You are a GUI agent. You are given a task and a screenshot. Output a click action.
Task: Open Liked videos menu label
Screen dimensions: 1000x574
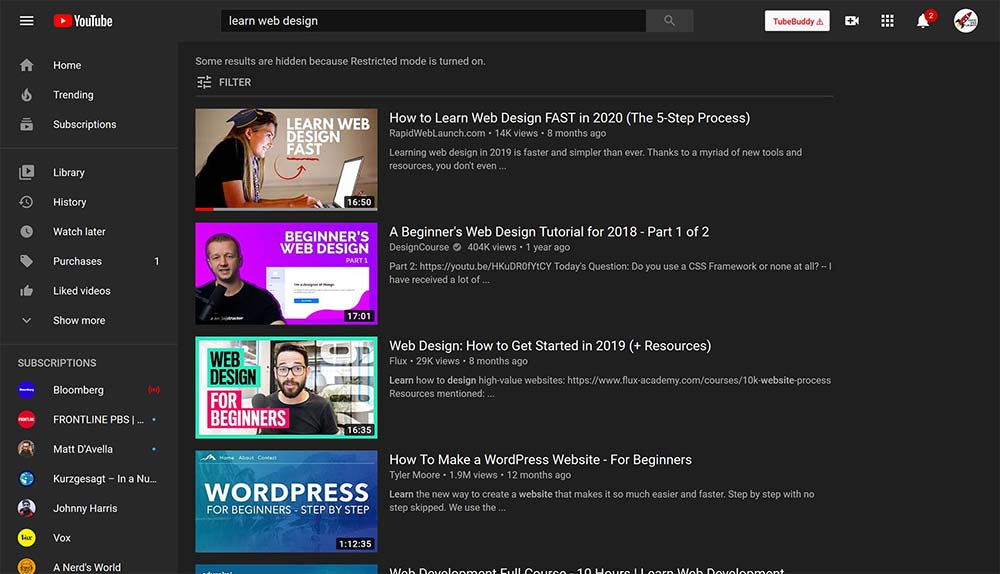click(x=82, y=291)
